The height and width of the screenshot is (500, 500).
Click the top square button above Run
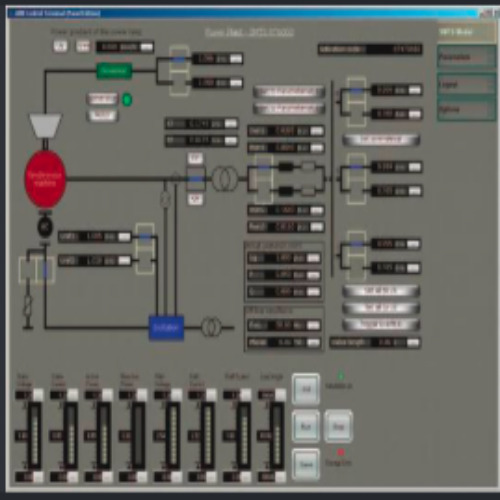coord(306,389)
